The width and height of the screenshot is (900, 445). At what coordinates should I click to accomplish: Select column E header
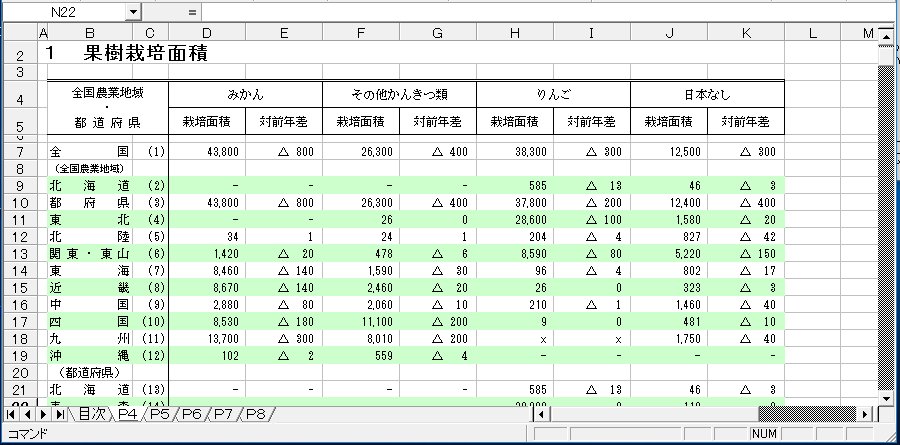(284, 33)
